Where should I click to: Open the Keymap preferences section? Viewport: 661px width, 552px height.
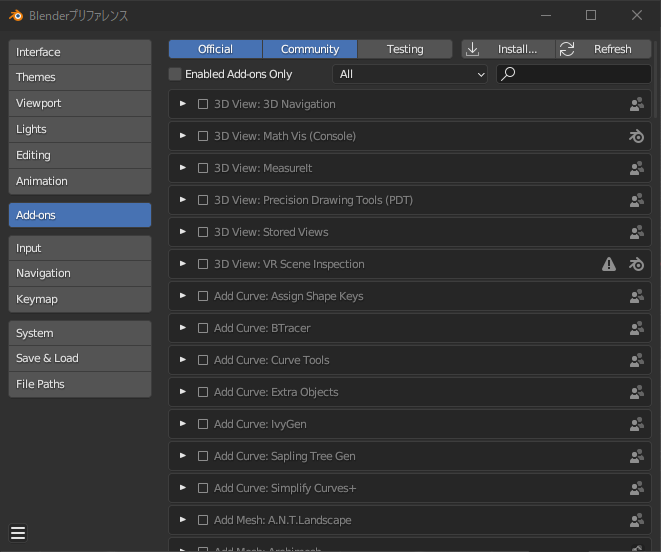point(80,299)
